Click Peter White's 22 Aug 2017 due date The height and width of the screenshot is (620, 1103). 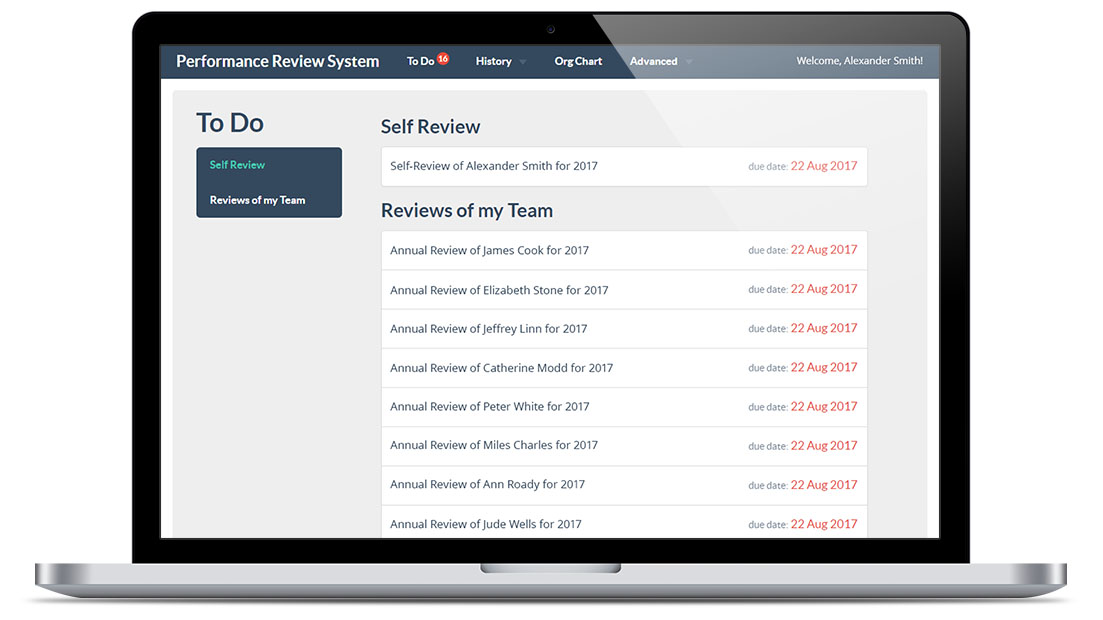[824, 407]
